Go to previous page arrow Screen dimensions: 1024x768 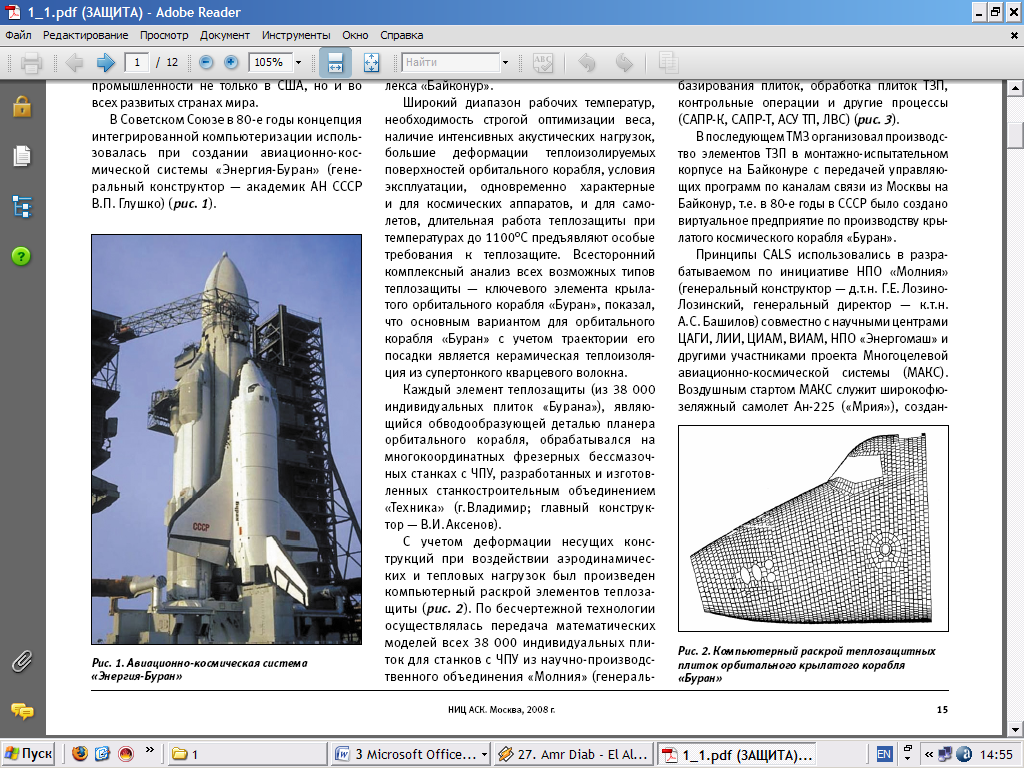tap(74, 63)
